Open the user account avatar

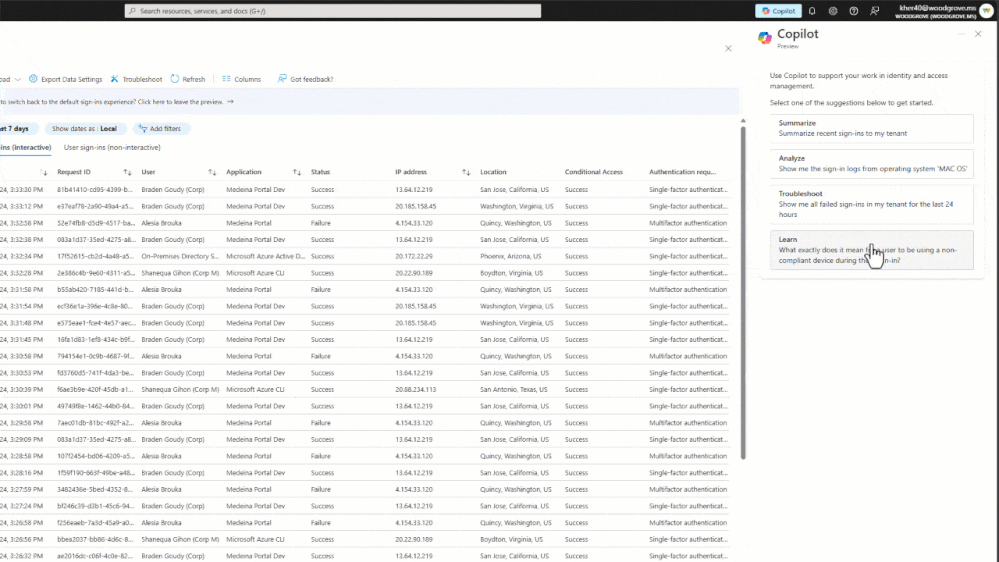987,11
